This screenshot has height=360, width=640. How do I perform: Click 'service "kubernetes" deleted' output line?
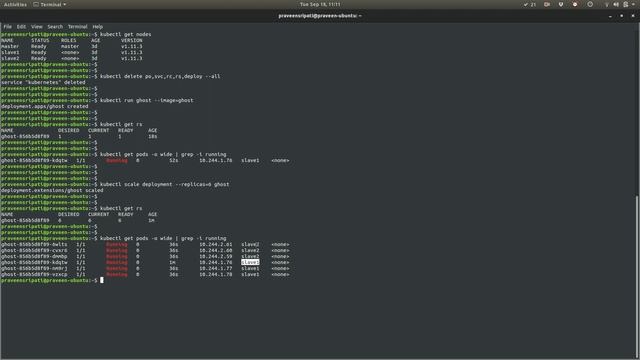43,82
